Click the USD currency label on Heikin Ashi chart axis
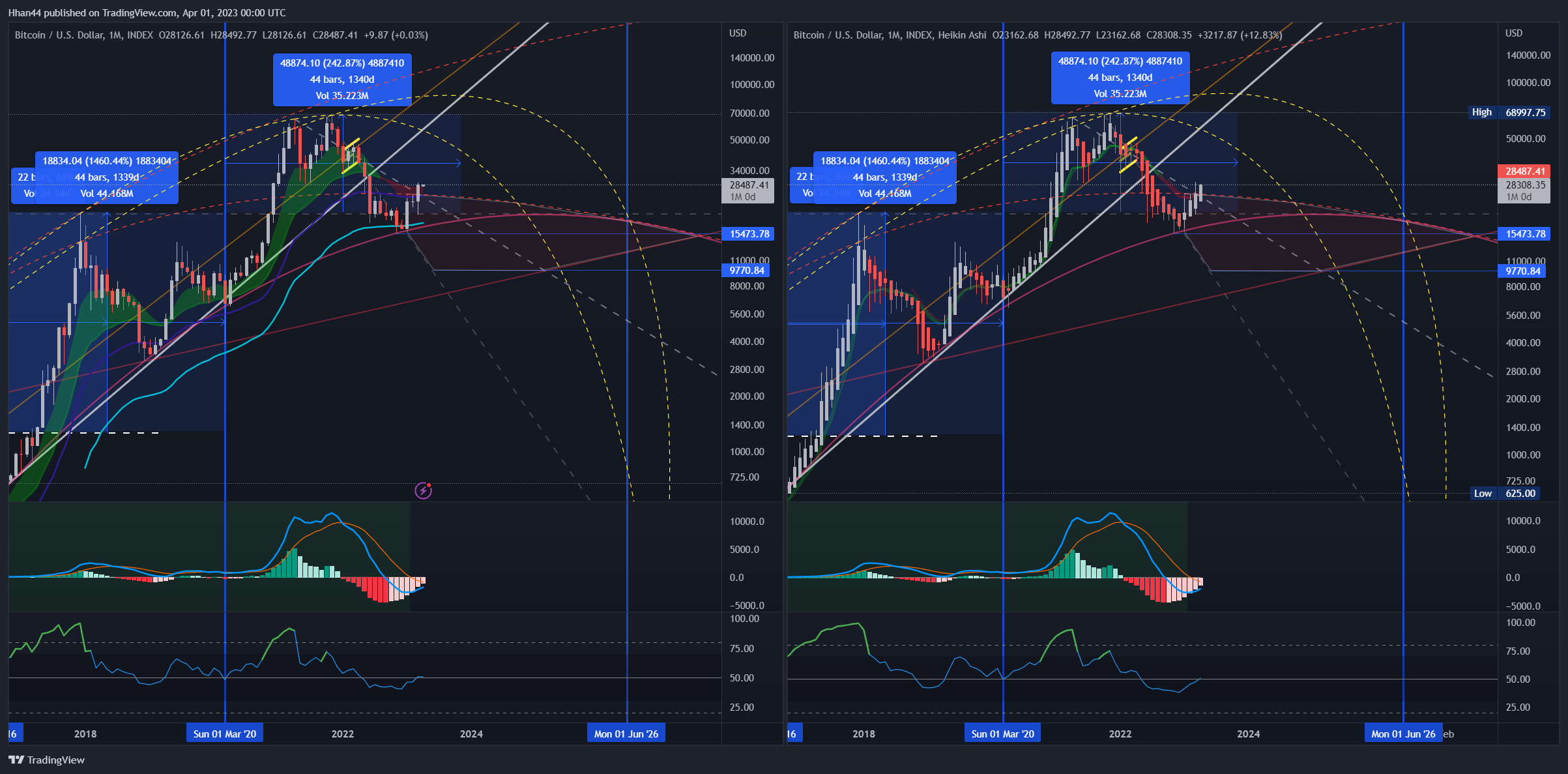 1514,33
